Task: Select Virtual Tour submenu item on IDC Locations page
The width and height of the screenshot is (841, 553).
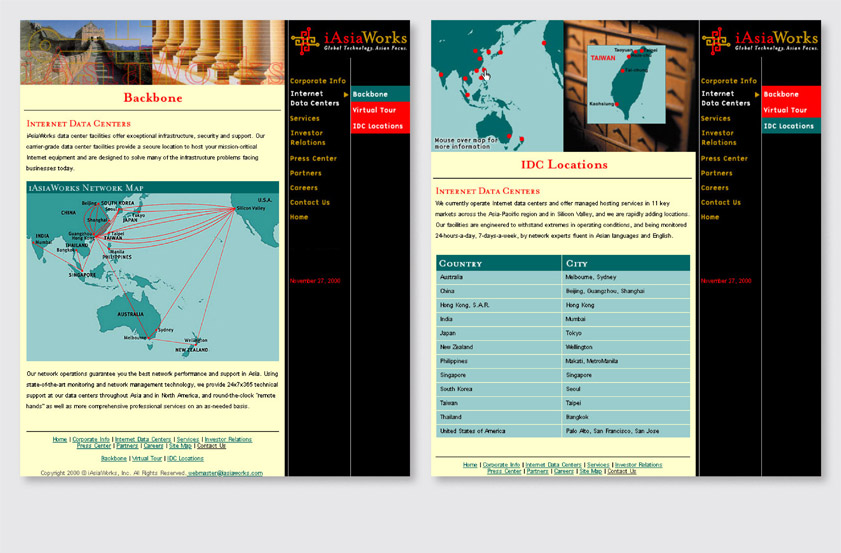Action: click(x=791, y=110)
